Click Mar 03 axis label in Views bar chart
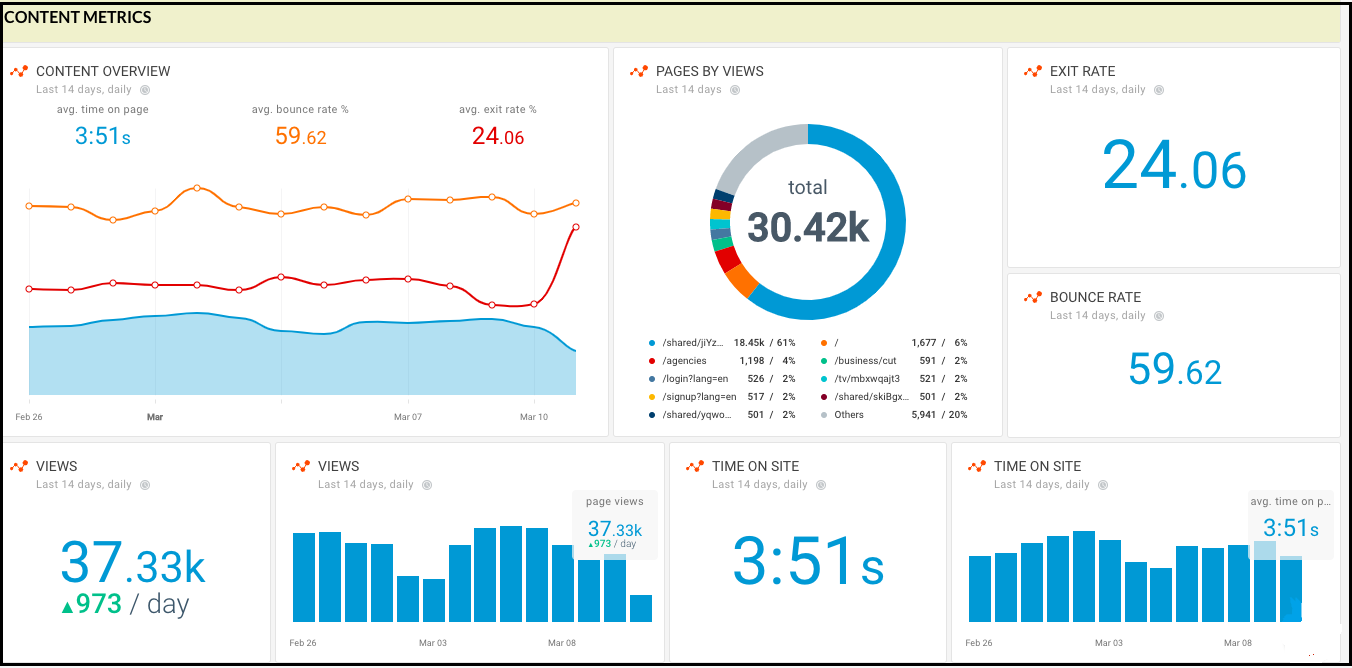1352x668 pixels. pyautogui.click(x=431, y=643)
